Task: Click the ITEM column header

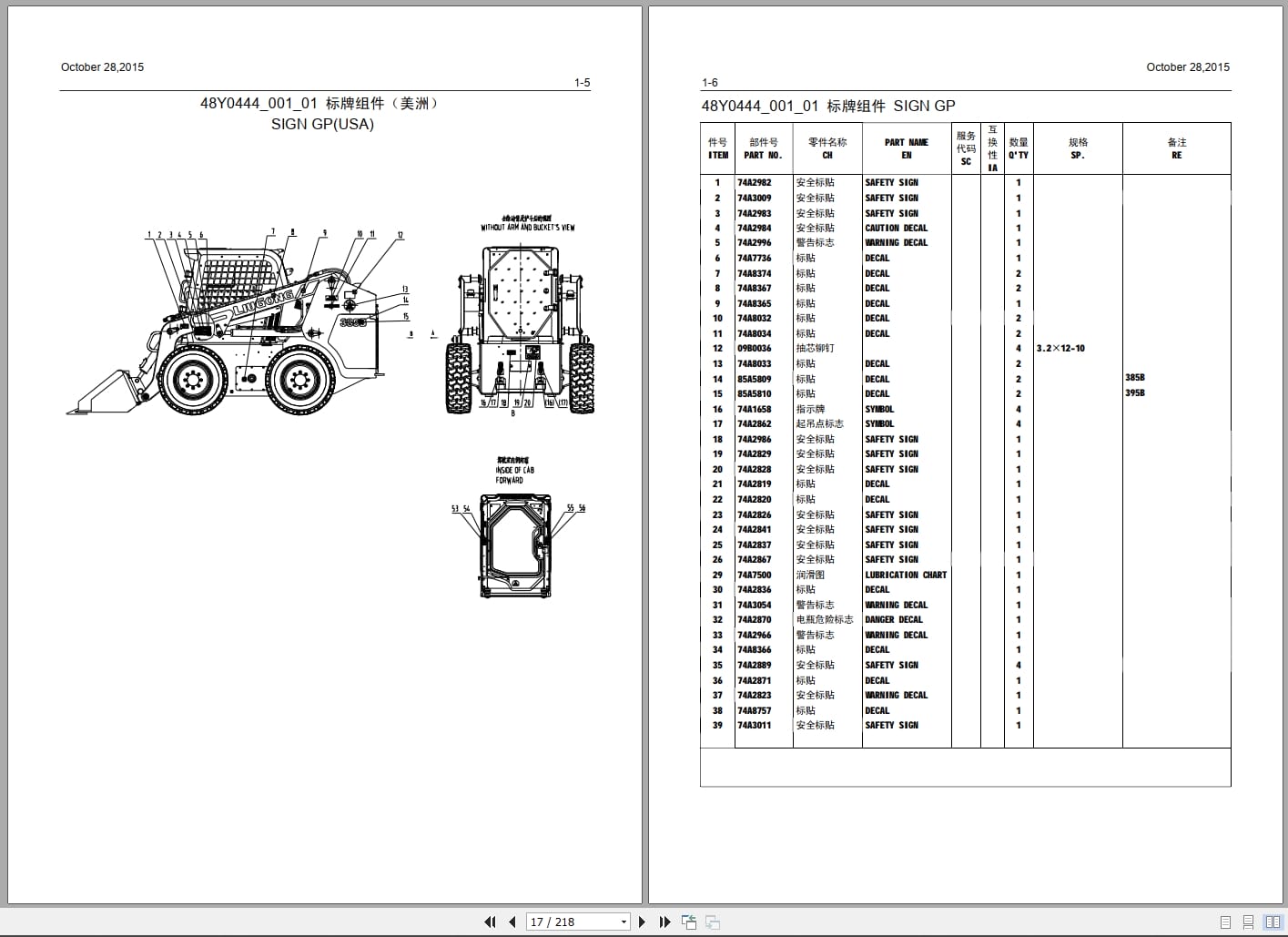Action: [x=718, y=148]
